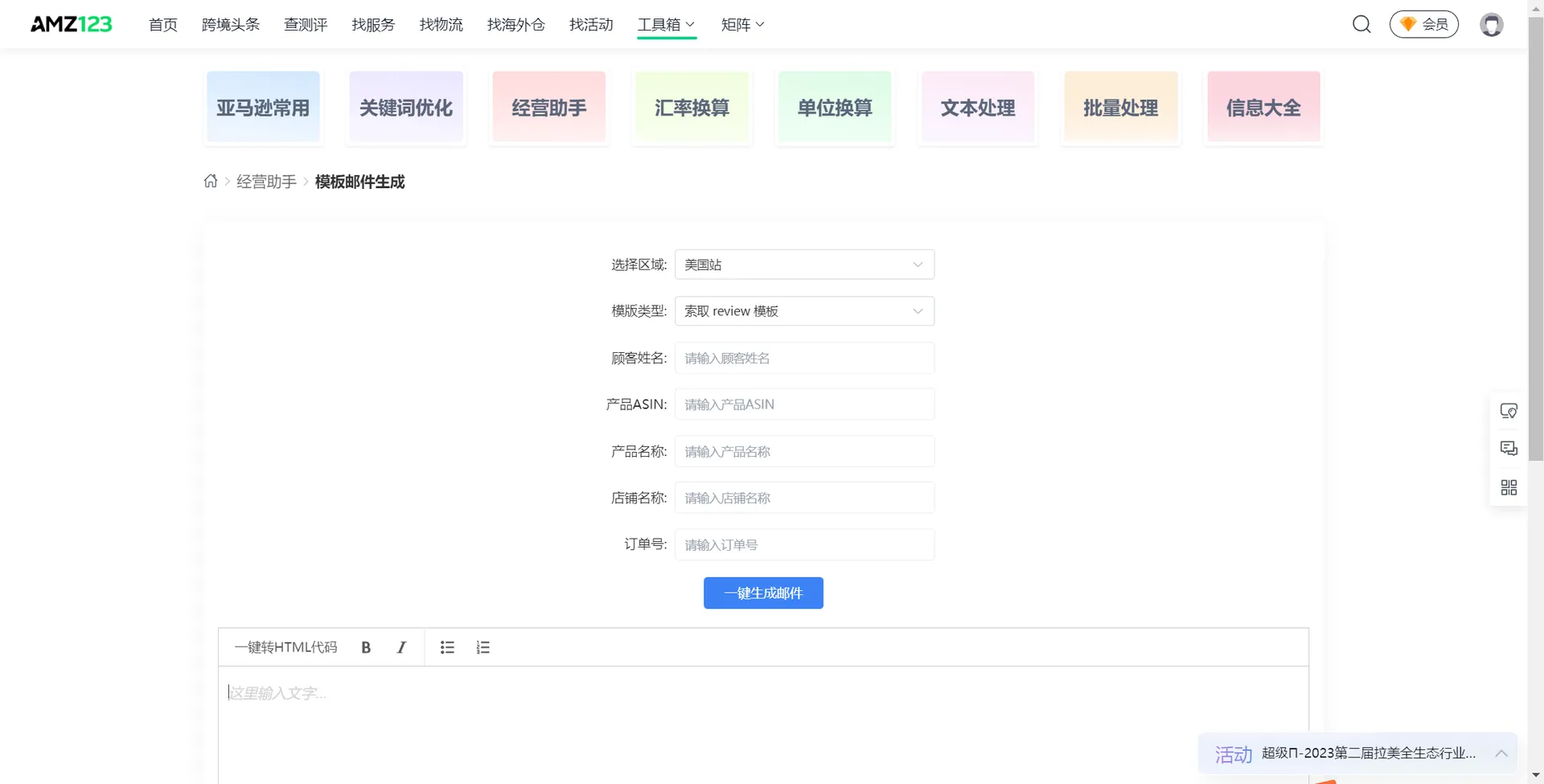The width and height of the screenshot is (1544, 784).
Task: Open 查测评 nav item
Action: point(306,24)
